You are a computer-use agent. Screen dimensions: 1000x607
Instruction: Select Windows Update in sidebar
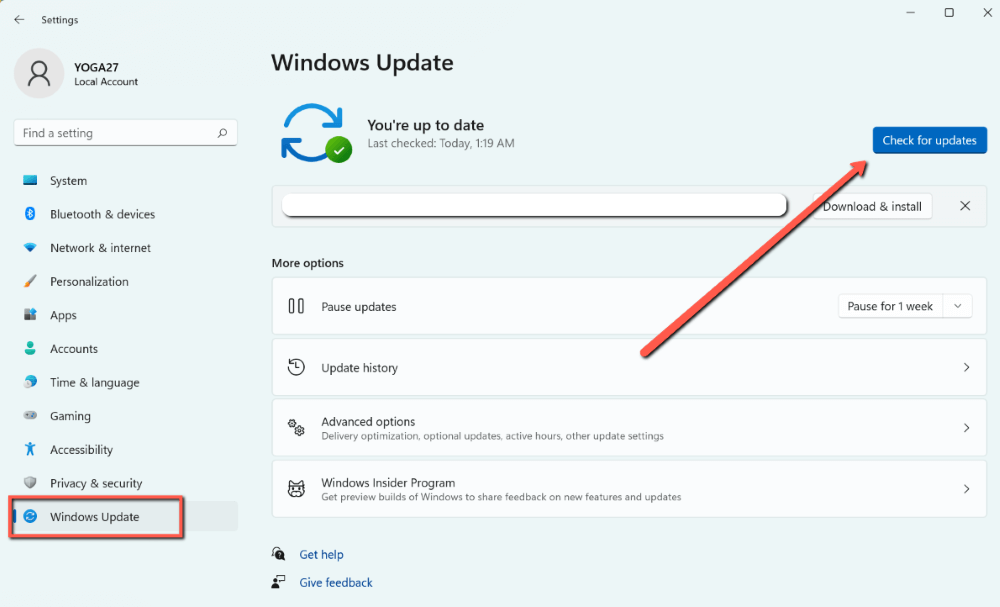126,516
